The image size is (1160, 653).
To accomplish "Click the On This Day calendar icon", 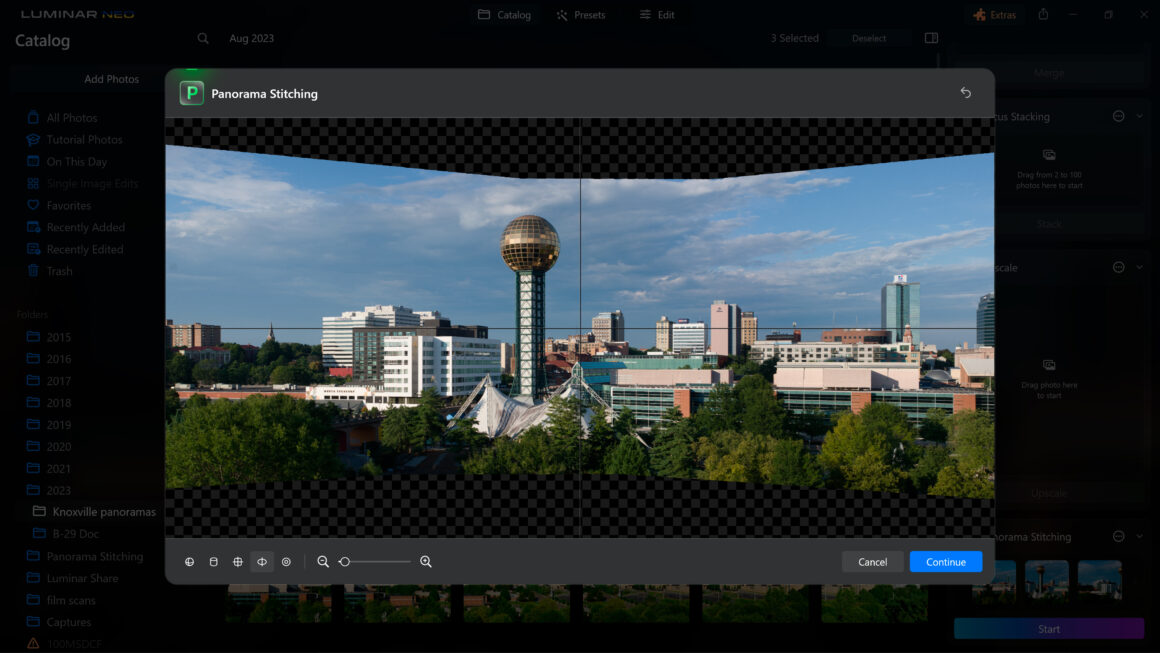I will click(x=33, y=161).
